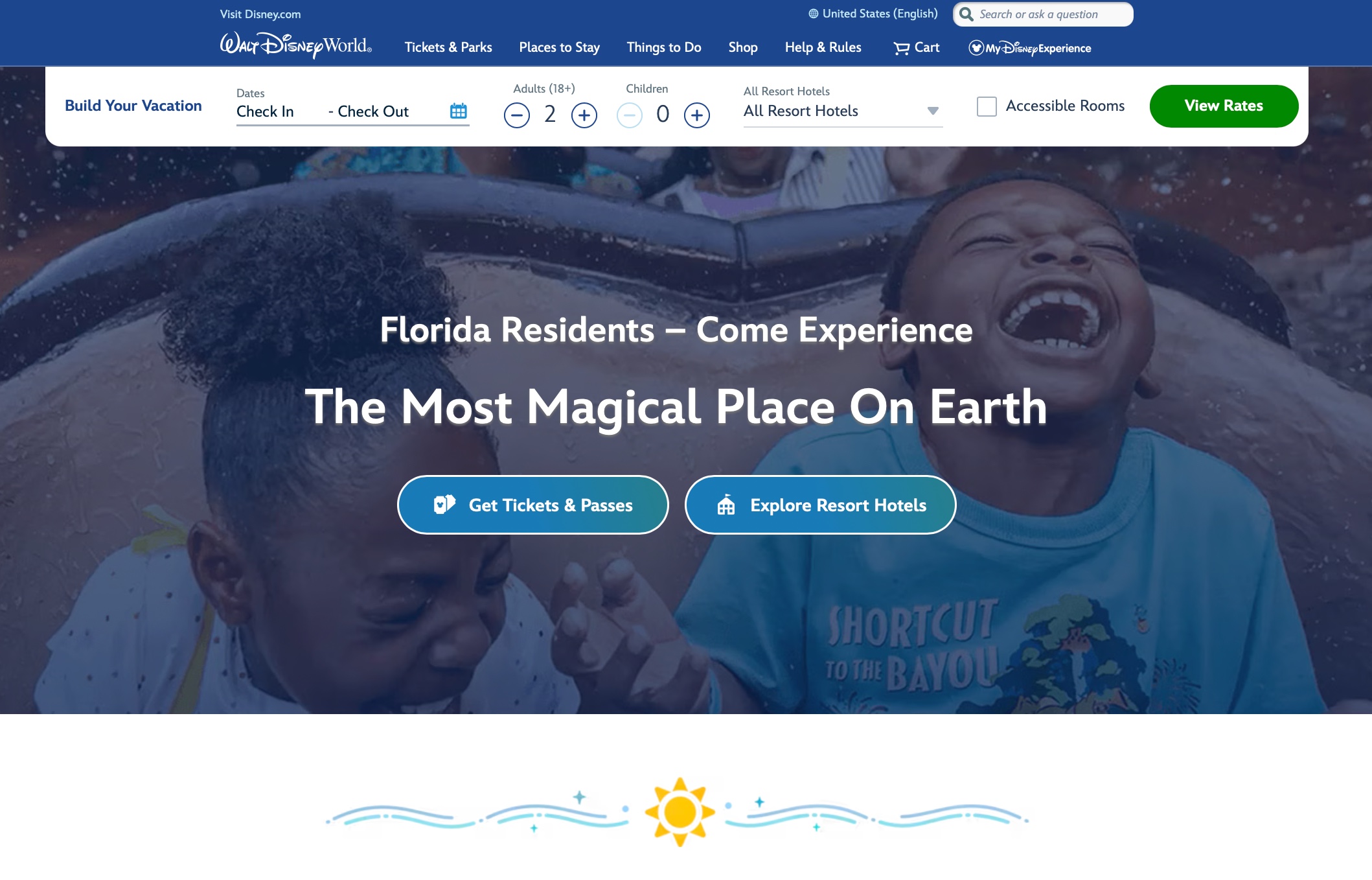Click the View Rates button
This screenshot has height=880, width=1372.
(x=1224, y=106)
